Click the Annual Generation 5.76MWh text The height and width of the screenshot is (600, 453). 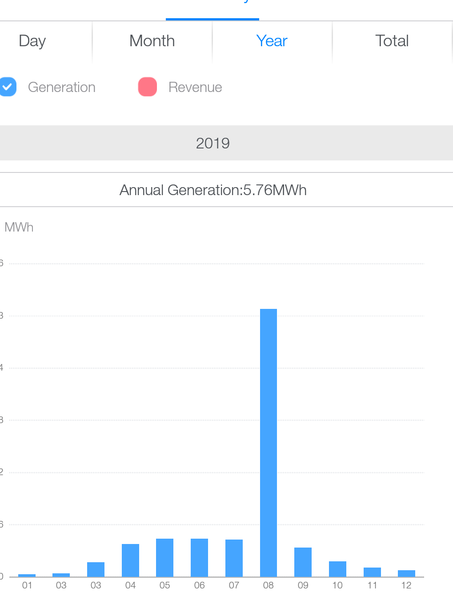pyautogui.click(x=213, y=190)
